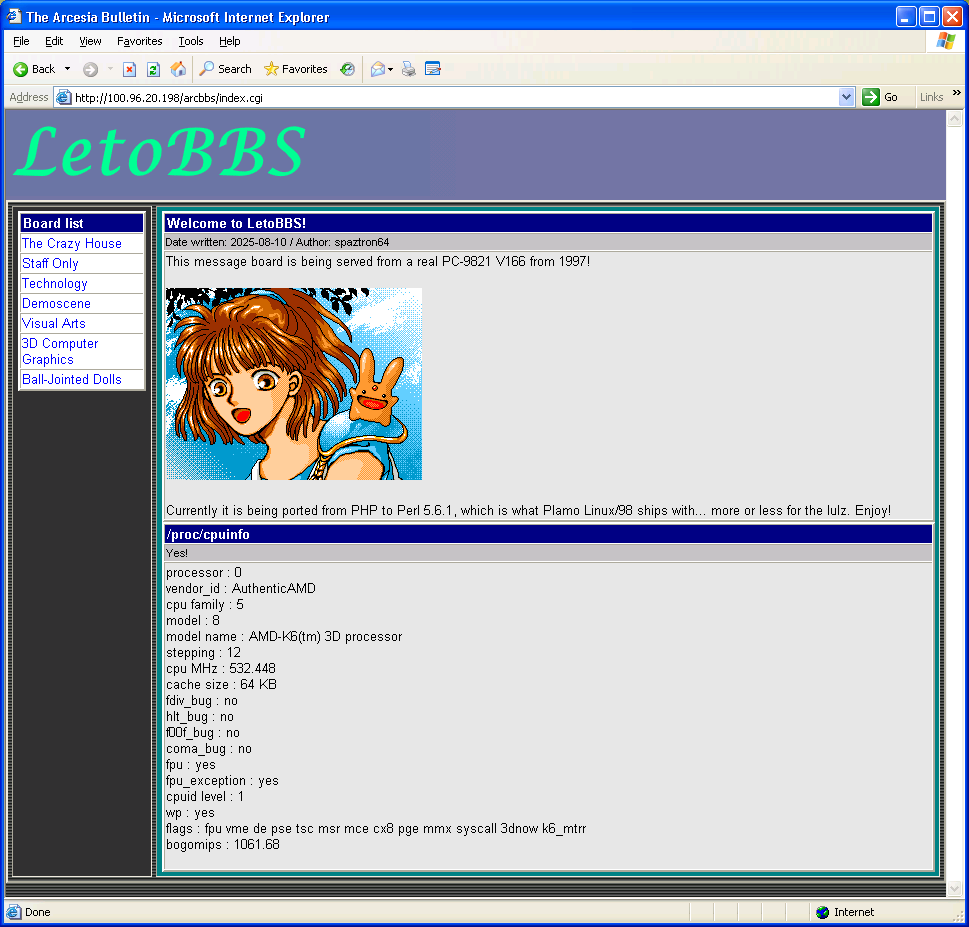This screenshot has width=969, height=927.
Task: Expand the address bar URL dropdown
Action: pos(847,97)
